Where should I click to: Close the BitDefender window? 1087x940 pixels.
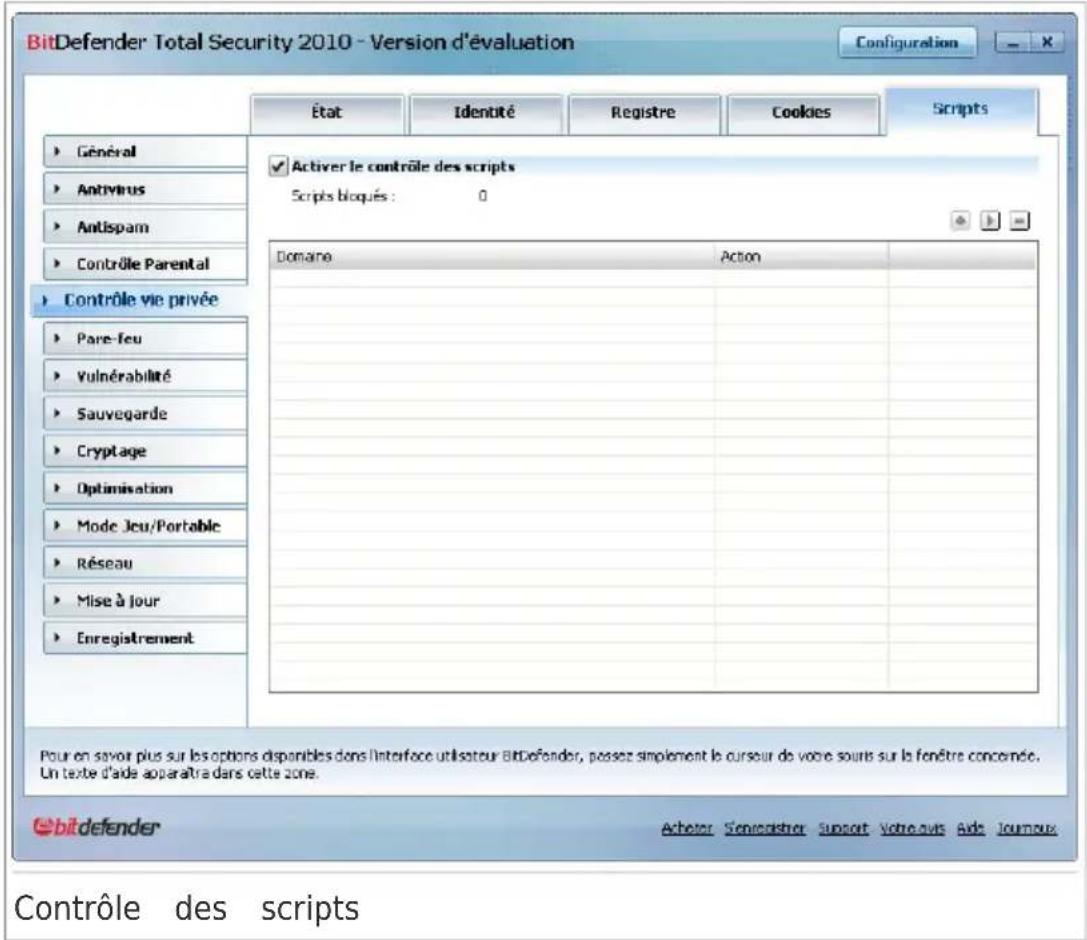pos(1047,43)
